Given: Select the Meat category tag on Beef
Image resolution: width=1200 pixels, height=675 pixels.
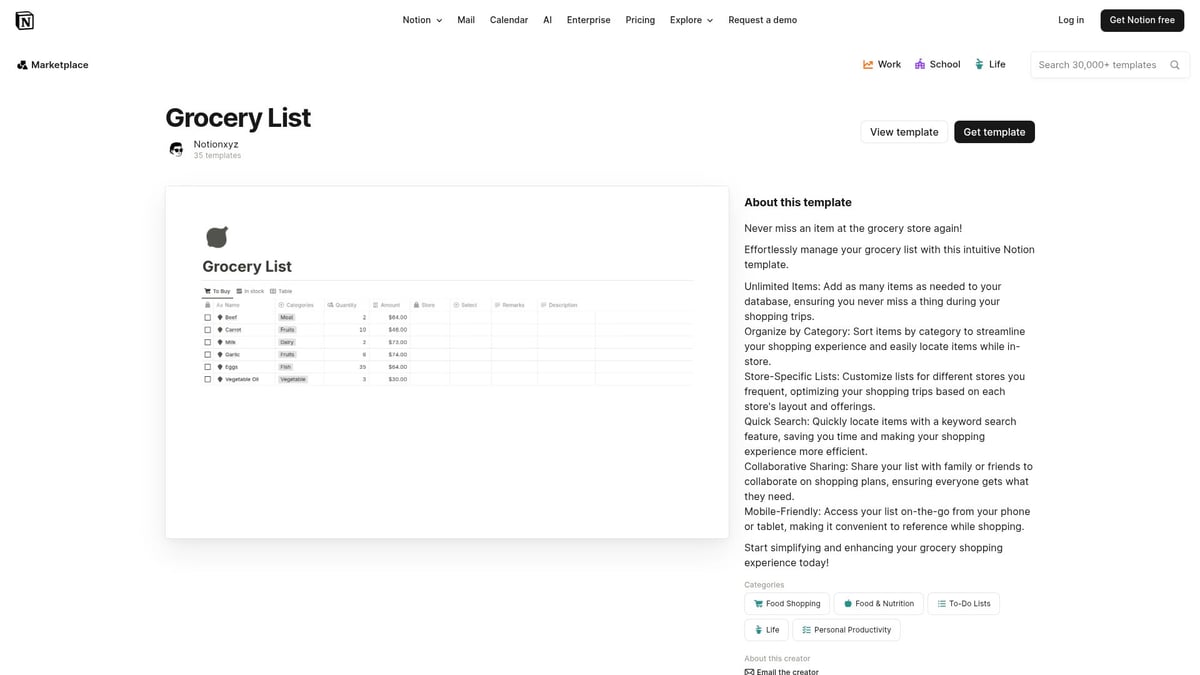Looking at the screenshot, I should [287, 317].
